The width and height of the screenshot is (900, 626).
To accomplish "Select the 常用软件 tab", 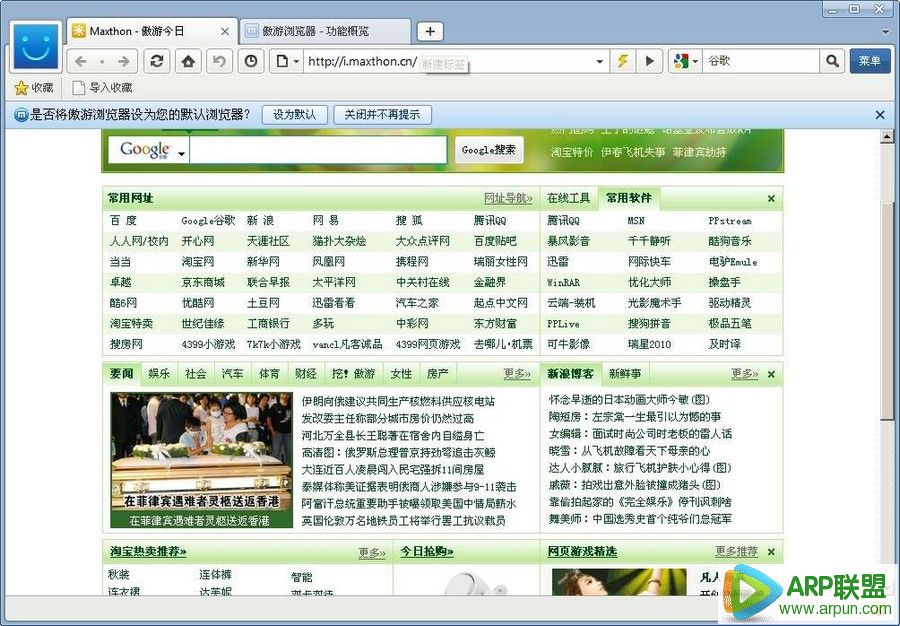I will point(629,198).
